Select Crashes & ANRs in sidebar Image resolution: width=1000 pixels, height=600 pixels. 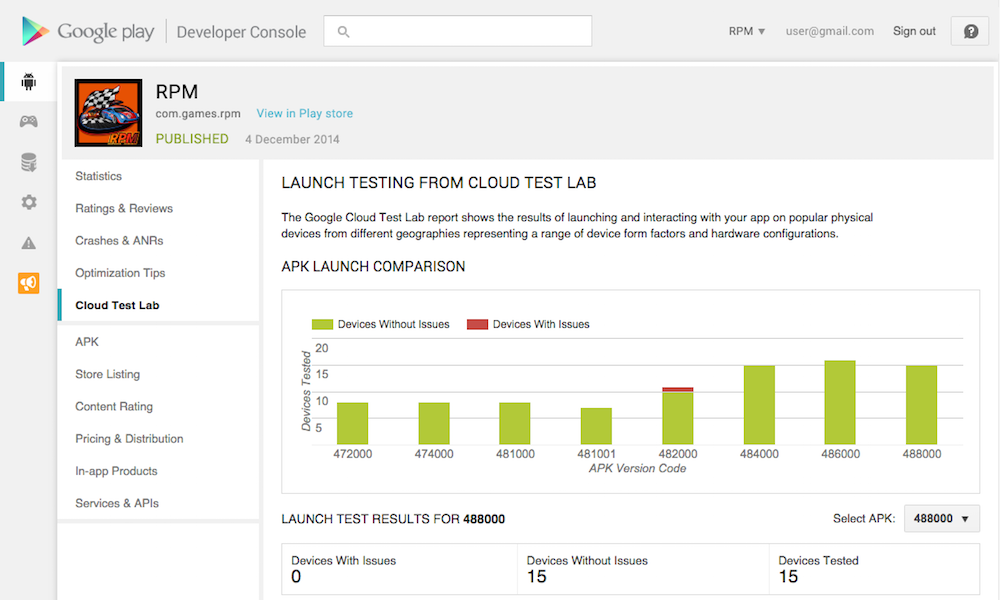click(x=119, y=240)
